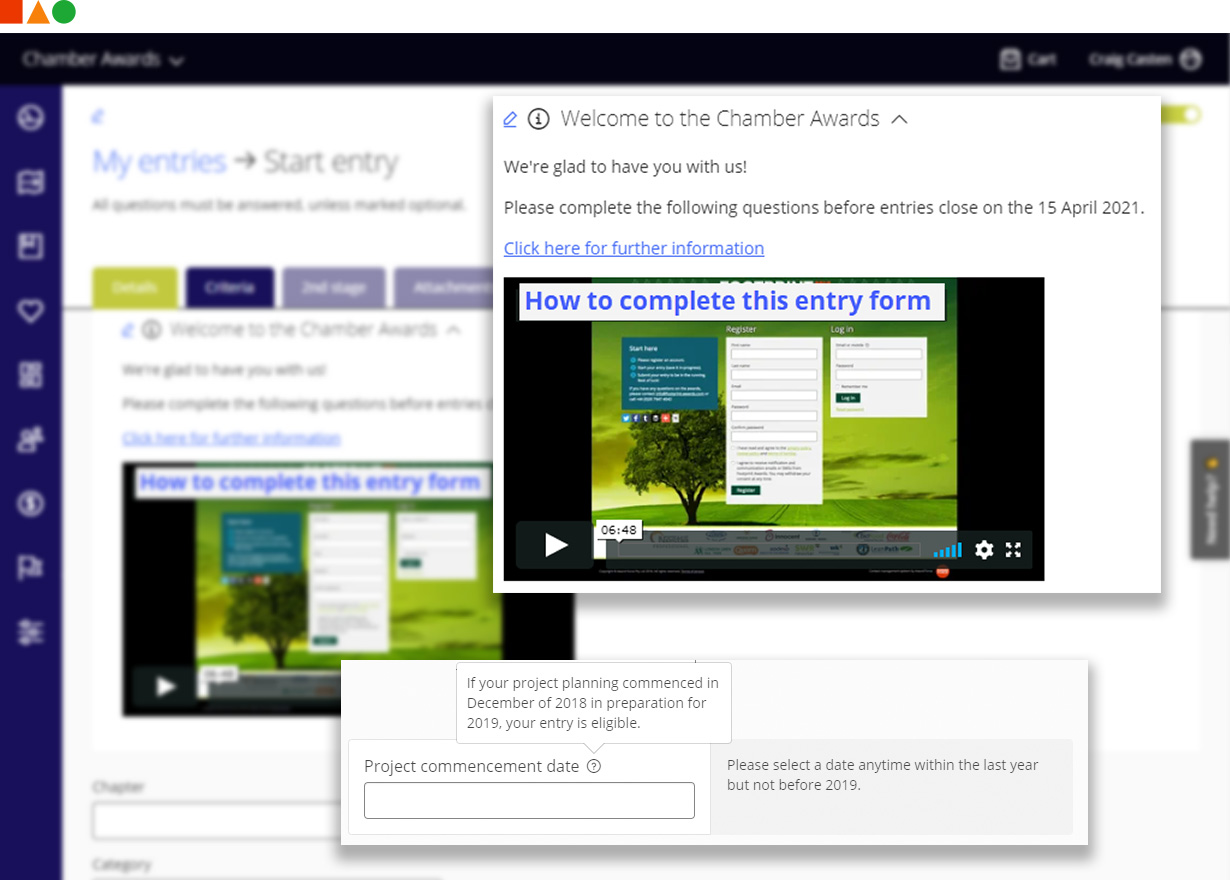Open the Cart in top bar

point(1028,59)
